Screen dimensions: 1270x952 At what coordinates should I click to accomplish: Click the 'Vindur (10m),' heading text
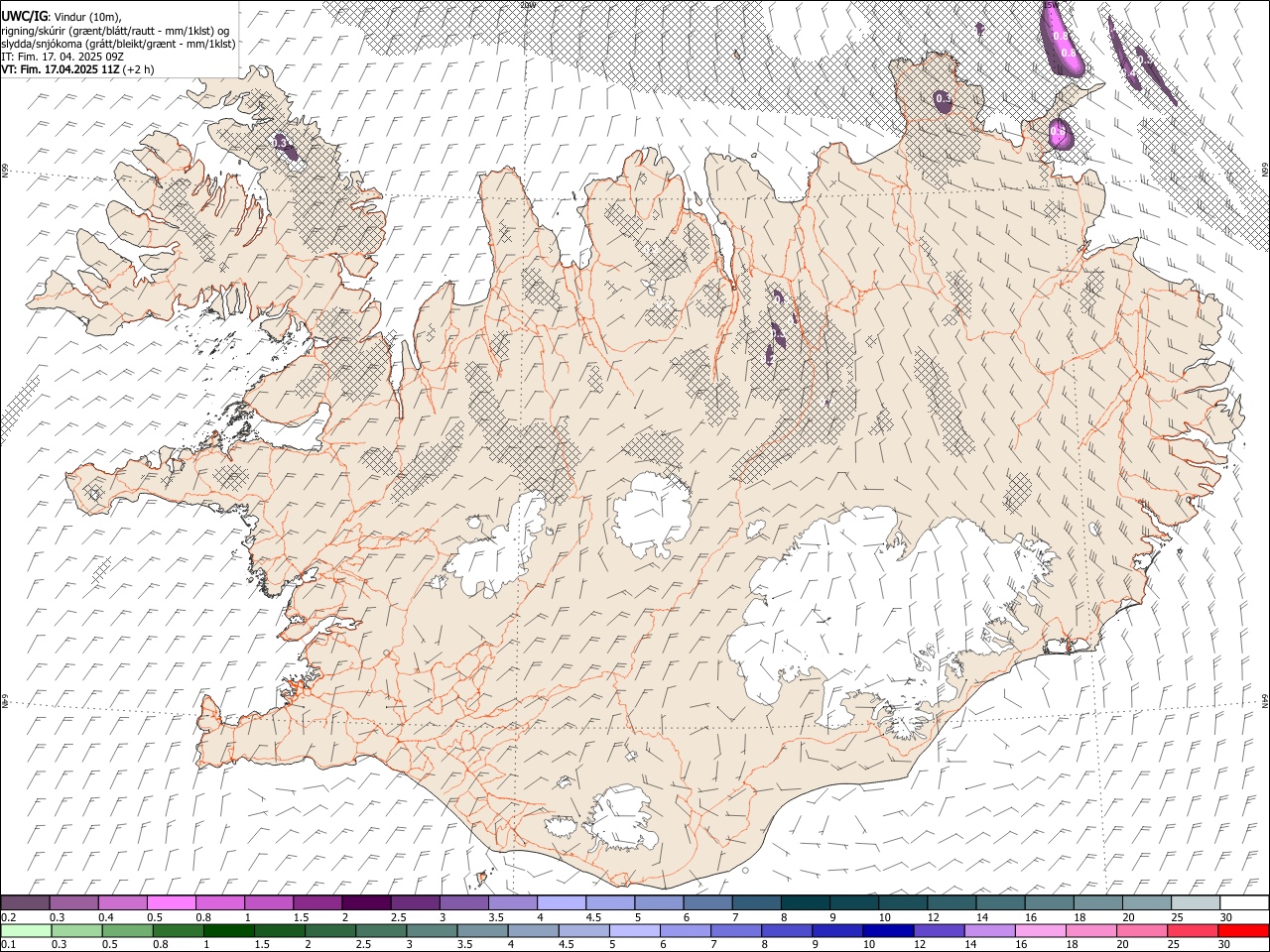click(86, 17)
